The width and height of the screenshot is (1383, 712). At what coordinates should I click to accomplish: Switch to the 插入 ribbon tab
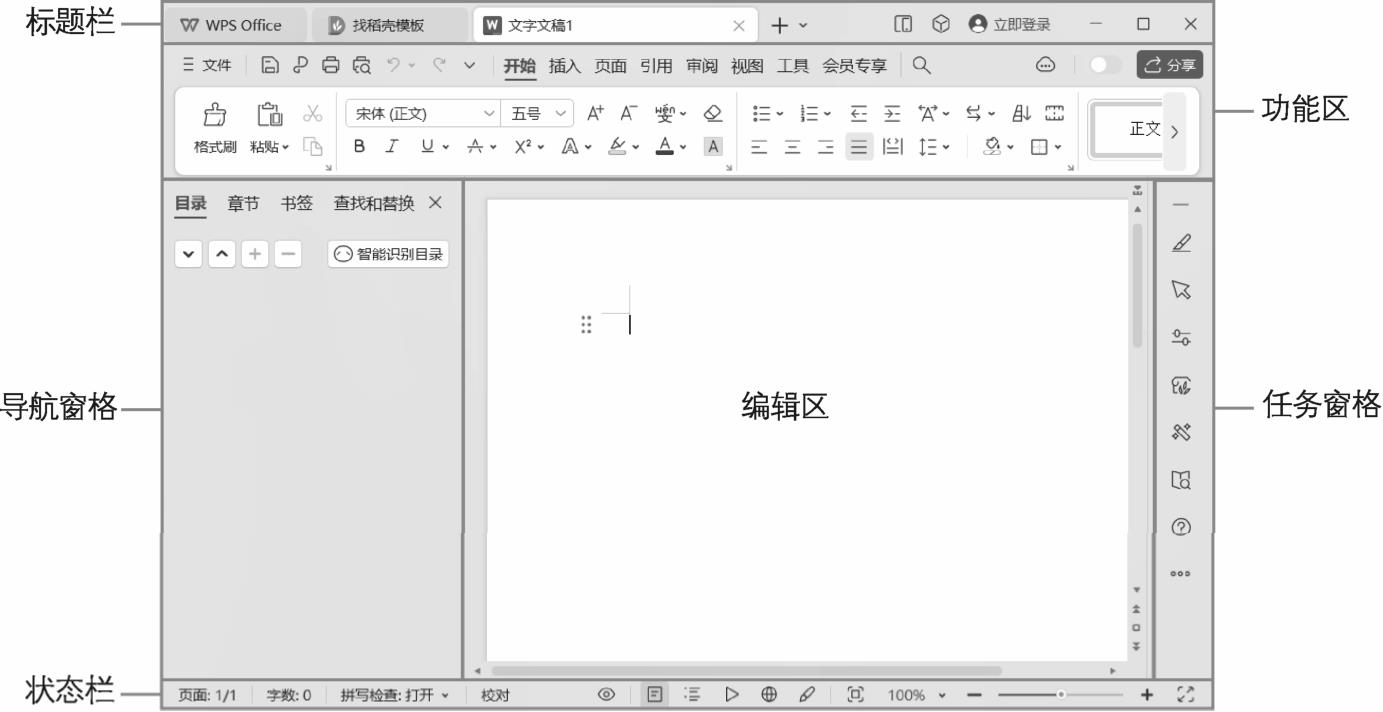(x=565, y=65)
